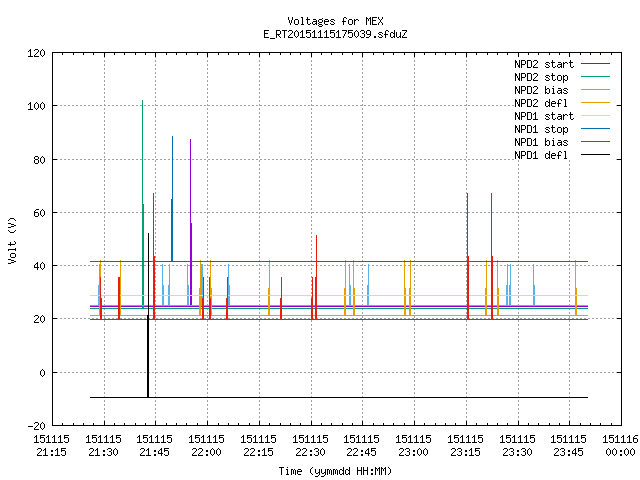
Task: Select the 'NPD2 defl' legend label
Action: pos(541,103)
